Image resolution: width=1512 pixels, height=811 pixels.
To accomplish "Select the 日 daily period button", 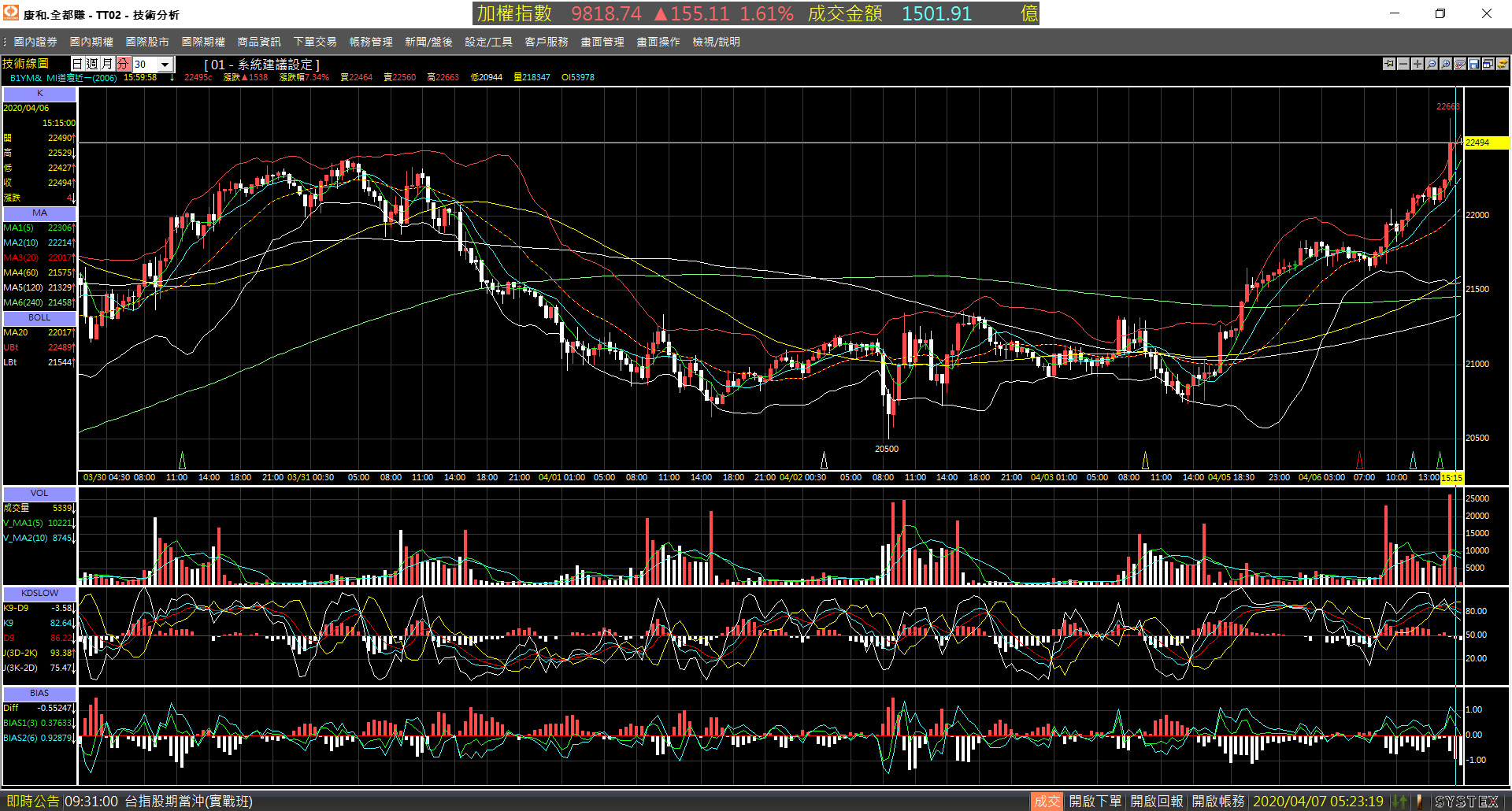I will click(x=78, y=64).
